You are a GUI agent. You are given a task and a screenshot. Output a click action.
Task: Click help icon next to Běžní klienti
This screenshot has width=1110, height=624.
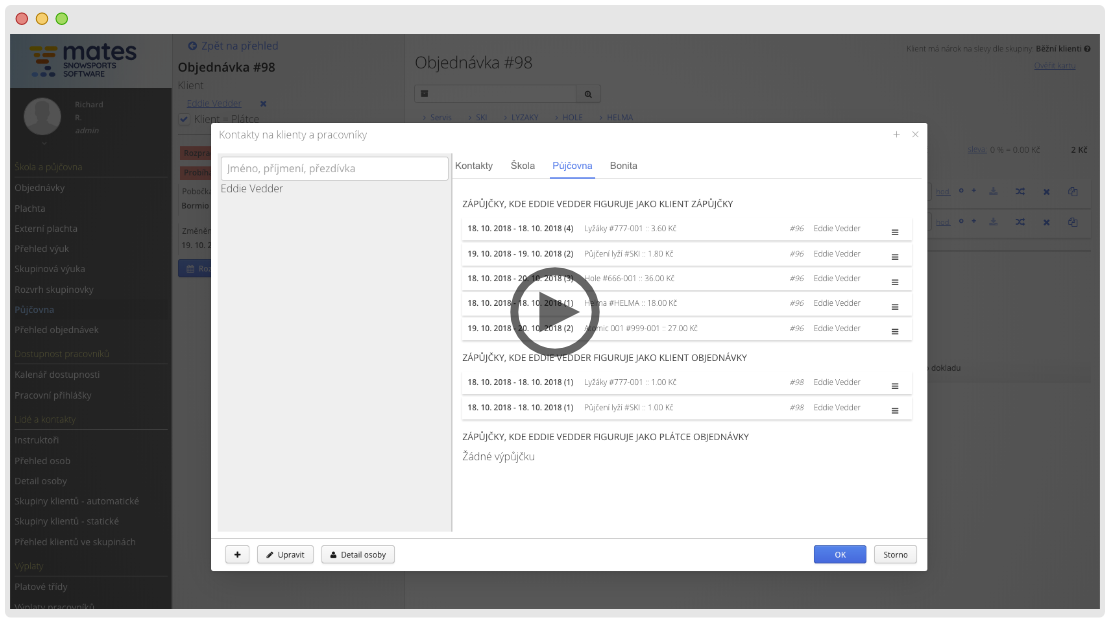click(x=1087, y=49)
